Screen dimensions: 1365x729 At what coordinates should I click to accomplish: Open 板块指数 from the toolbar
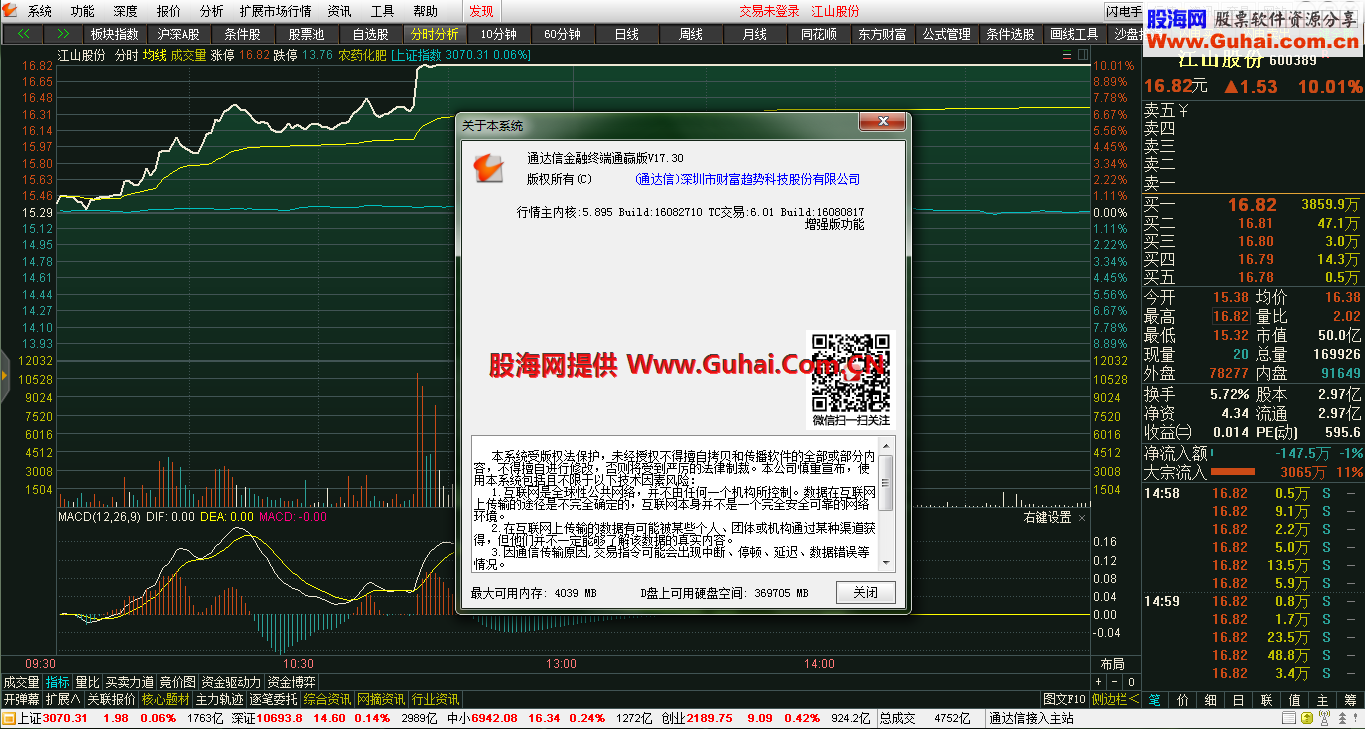(114, 34)
